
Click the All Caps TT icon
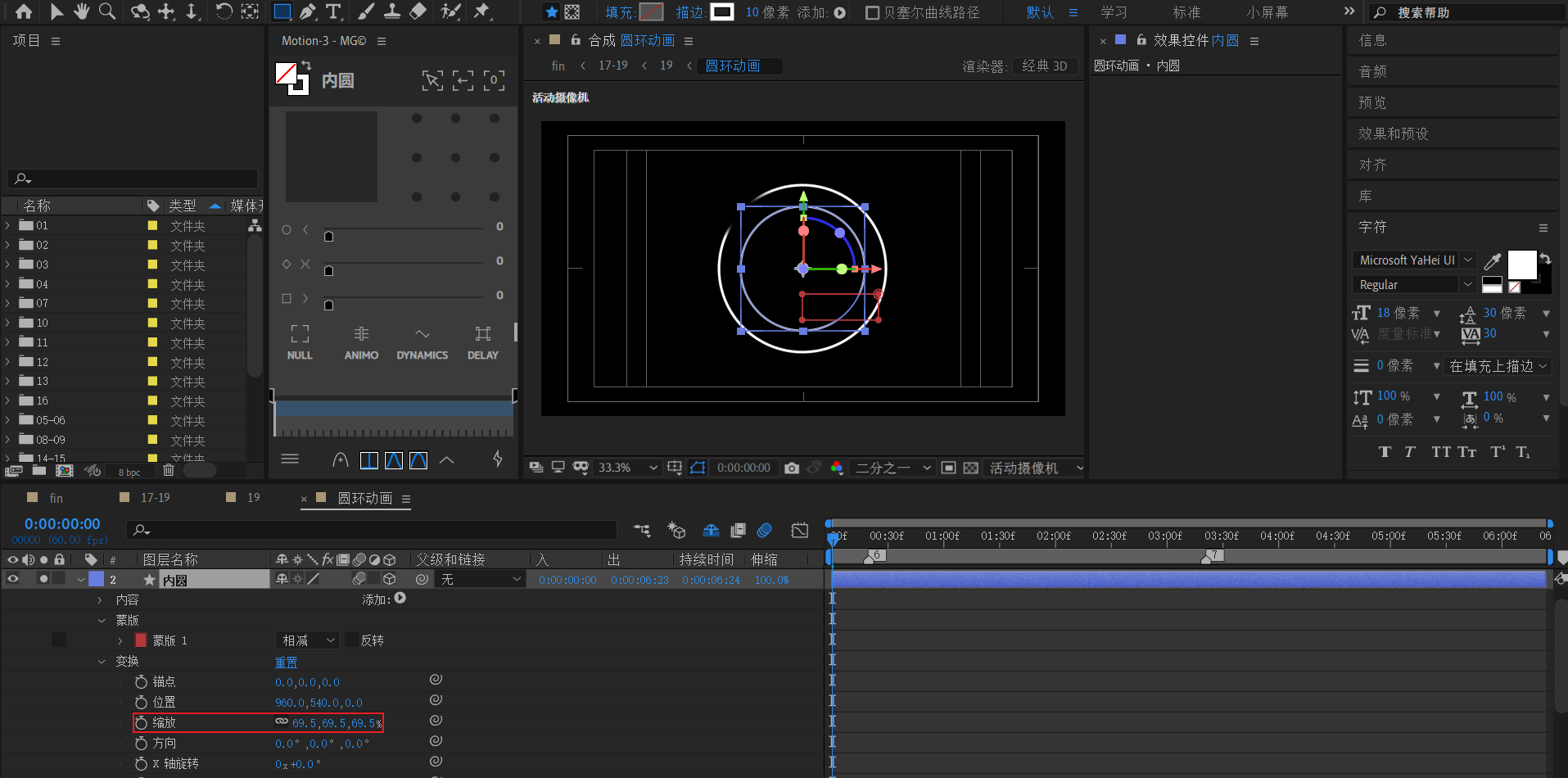1441,452
